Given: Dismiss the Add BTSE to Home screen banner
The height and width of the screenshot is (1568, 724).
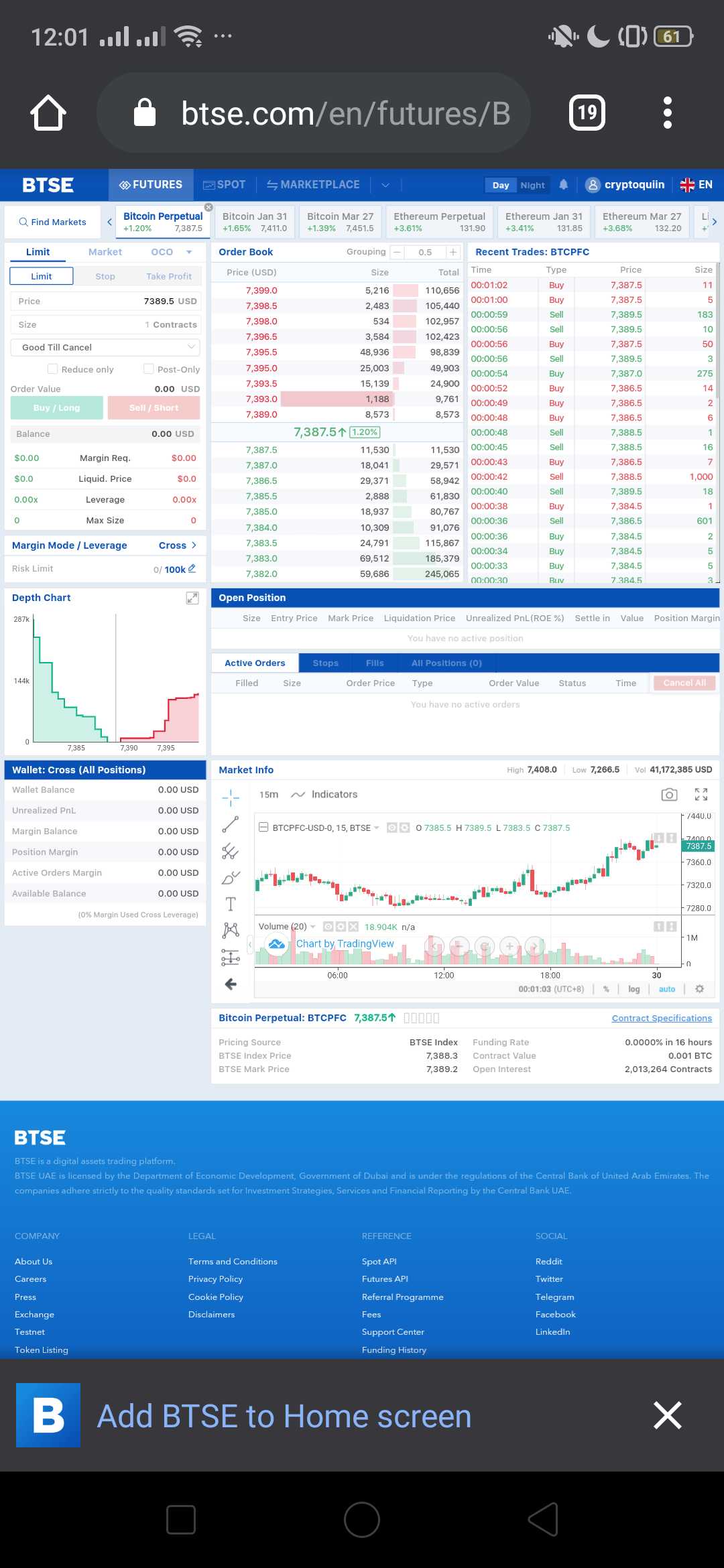Looking at the screenshot, I should click(x=667, y=1415).
